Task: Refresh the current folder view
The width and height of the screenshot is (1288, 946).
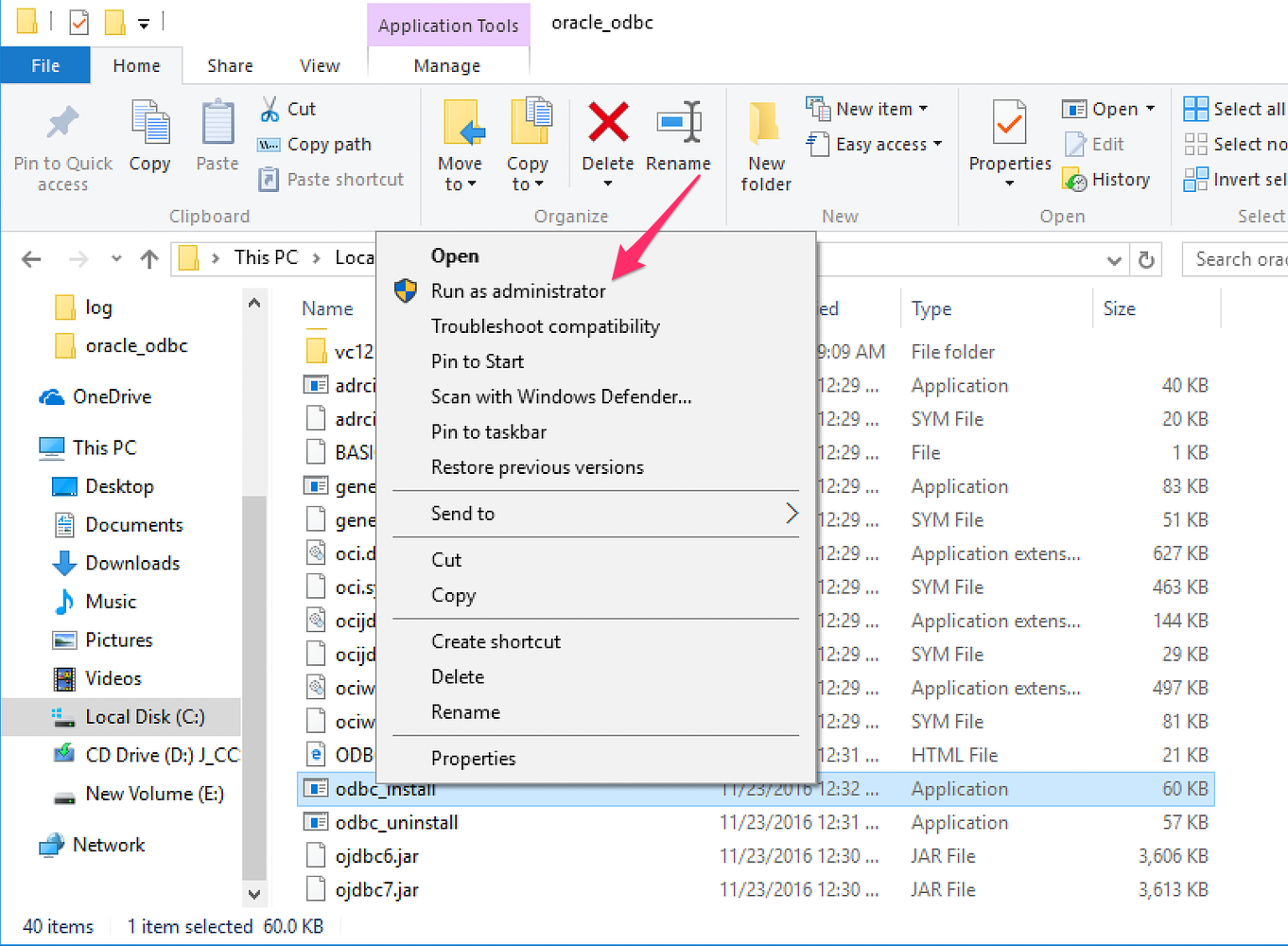Action: pos(1146,259)
